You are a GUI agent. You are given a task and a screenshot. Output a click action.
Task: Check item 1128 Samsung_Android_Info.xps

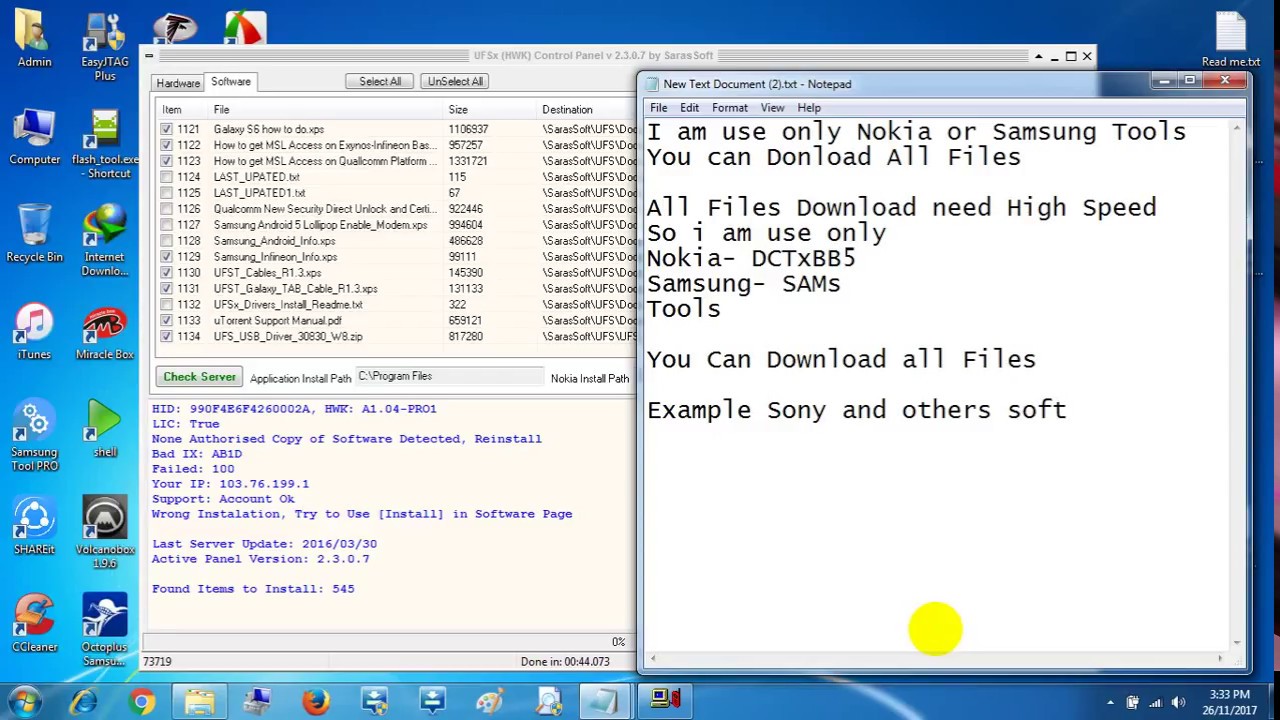pos(166,241)
